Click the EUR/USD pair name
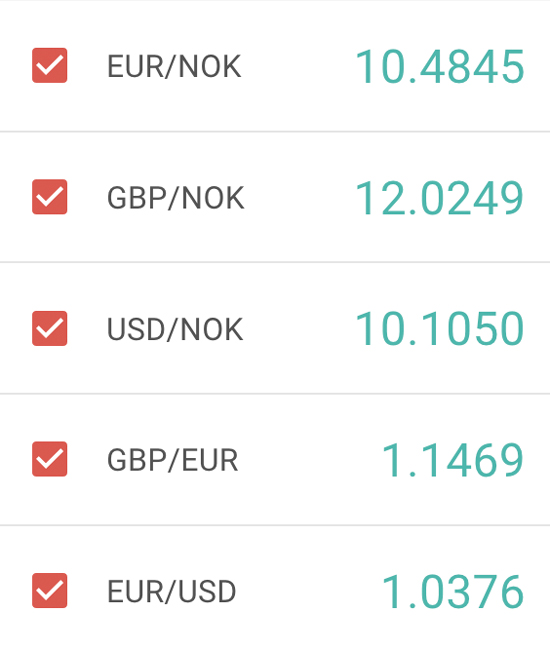Screen dimensions: 550x650 [172, 592]
